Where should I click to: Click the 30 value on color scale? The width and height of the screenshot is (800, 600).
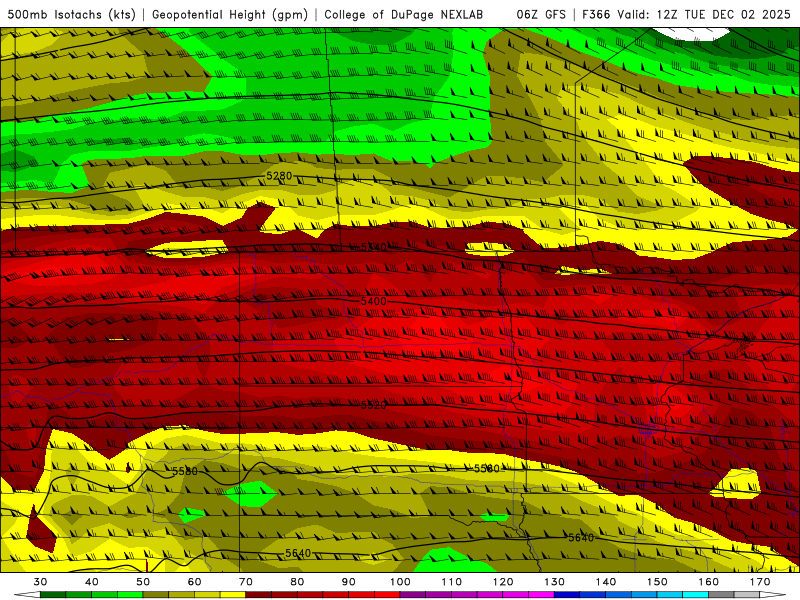(x=40, y=582)
